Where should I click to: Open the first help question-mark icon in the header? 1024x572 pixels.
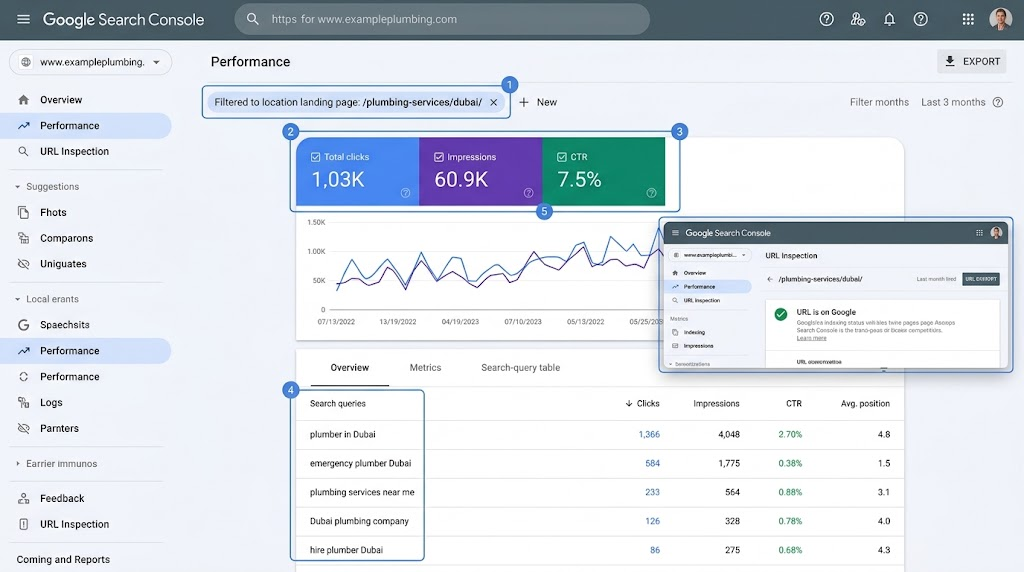pyautogui.click(x=826, y=19)
